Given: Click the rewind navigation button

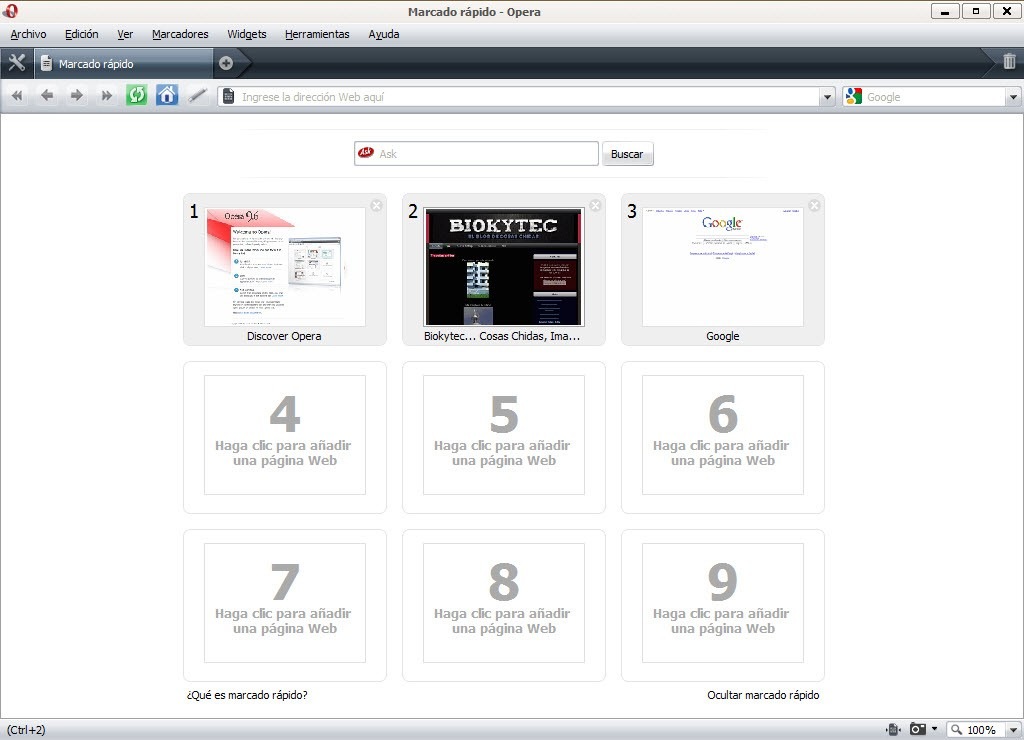Looking at the screenshot, I should coord(17,96).
